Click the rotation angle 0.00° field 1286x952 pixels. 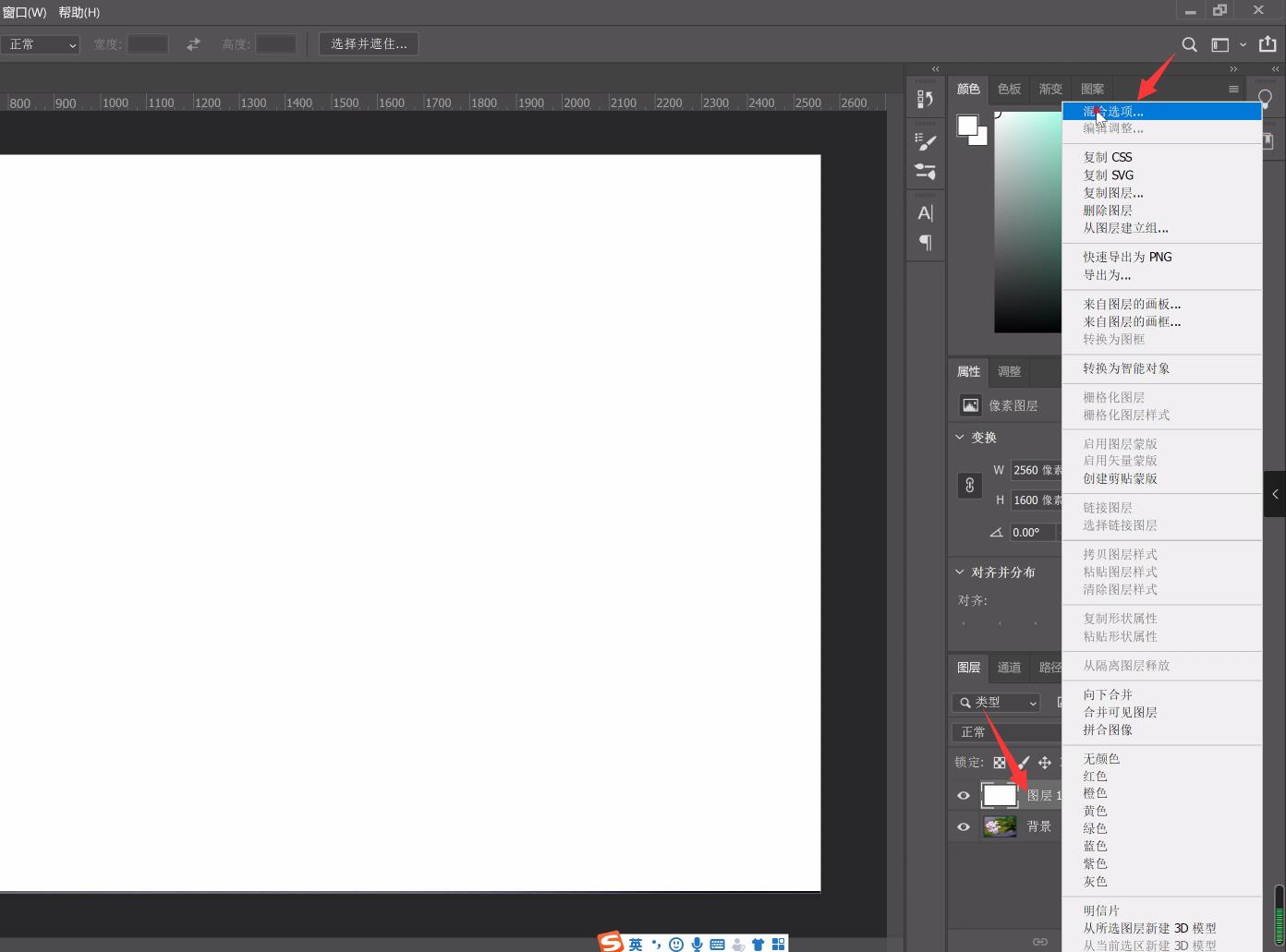(x=1033, y=533)
